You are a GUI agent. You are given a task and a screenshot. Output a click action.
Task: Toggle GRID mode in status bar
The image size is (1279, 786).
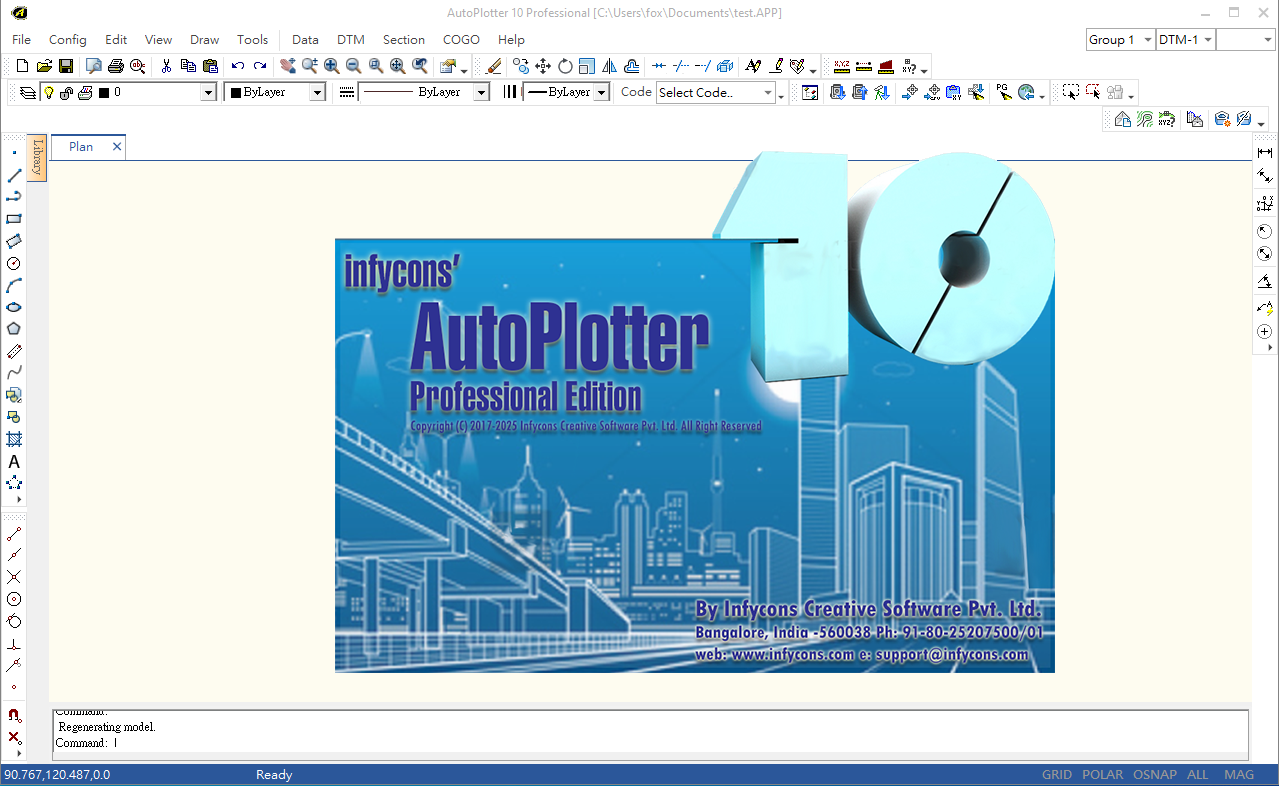click(1056, 775)
